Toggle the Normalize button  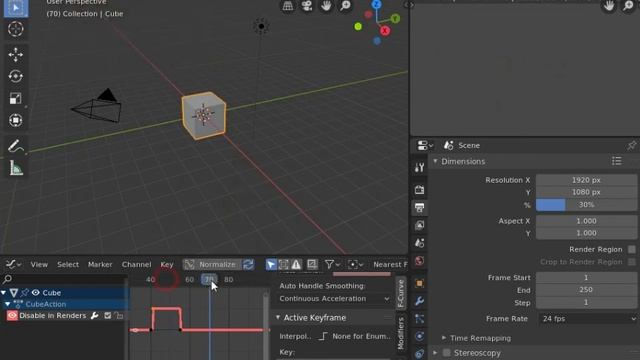pos(212,264)
